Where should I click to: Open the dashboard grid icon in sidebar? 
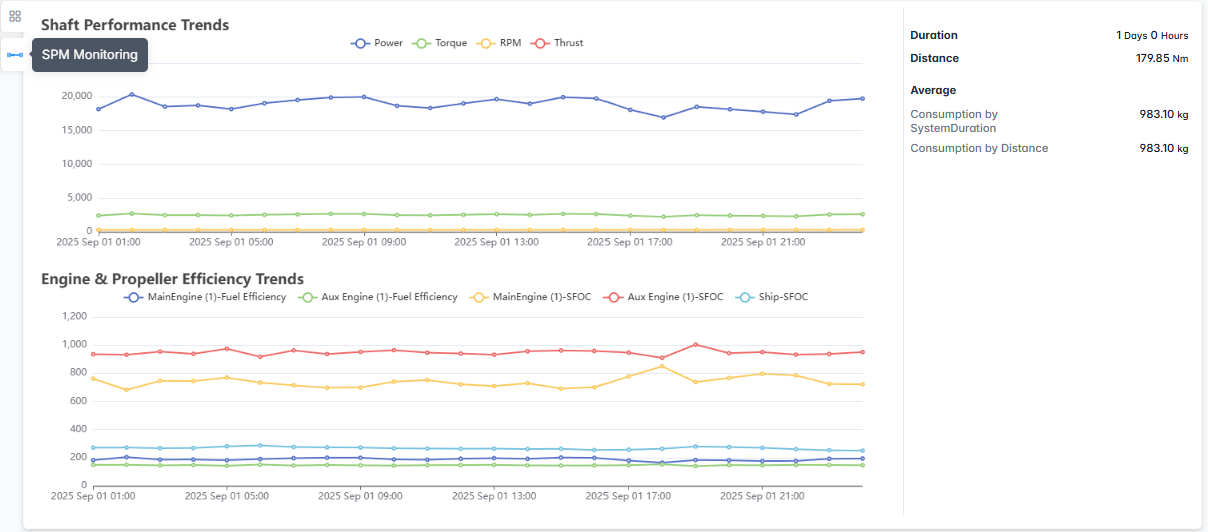(15, 16)
